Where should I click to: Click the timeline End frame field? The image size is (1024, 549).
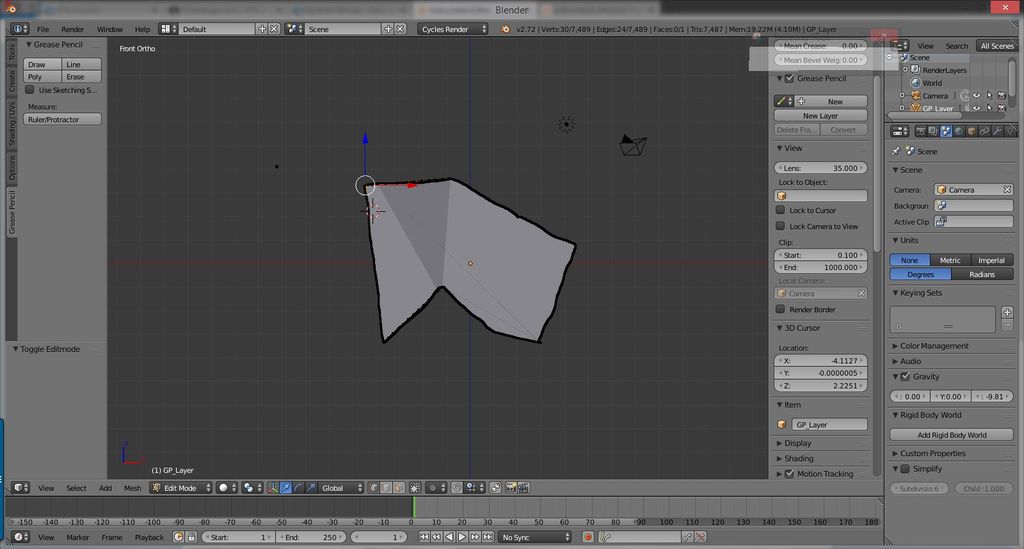point(309,537)
